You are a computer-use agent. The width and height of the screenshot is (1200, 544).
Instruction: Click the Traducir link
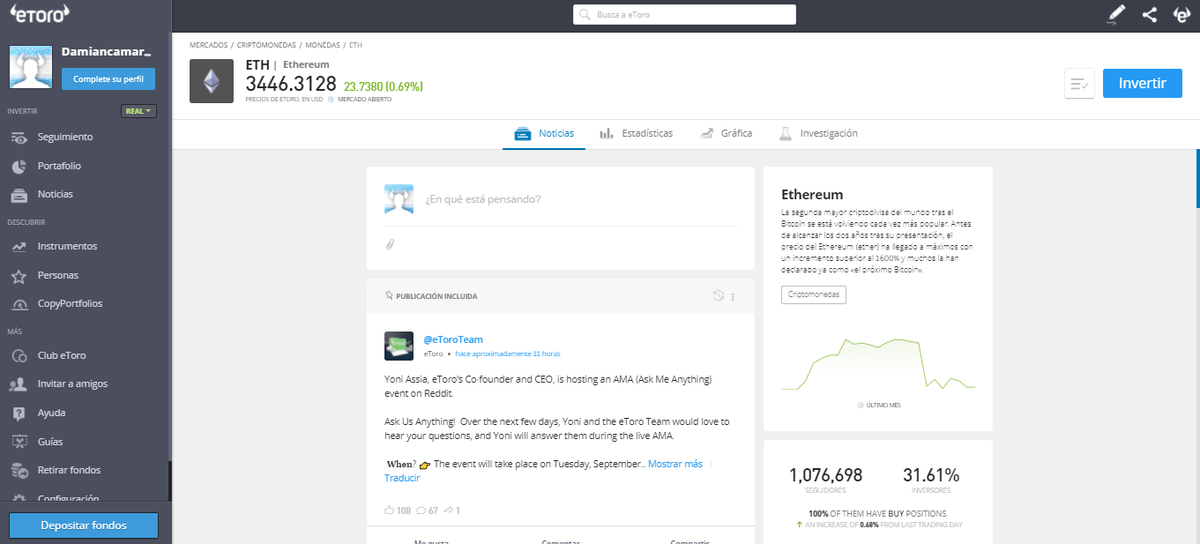coord(402,478)
